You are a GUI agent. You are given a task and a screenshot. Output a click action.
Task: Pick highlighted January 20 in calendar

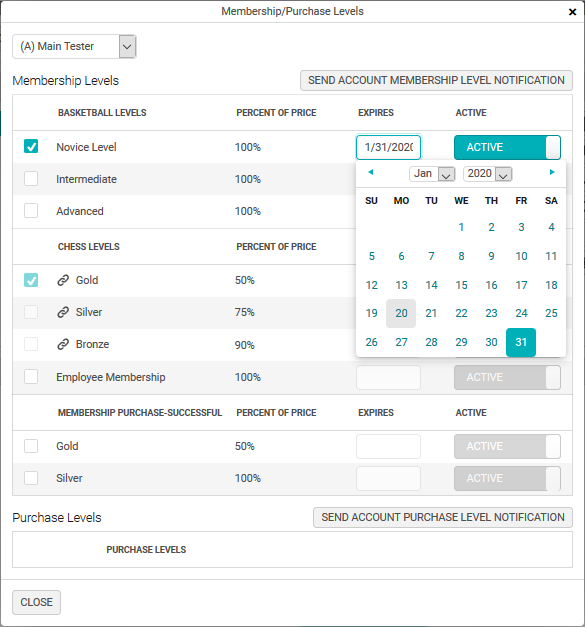click(x=401, y=313)
